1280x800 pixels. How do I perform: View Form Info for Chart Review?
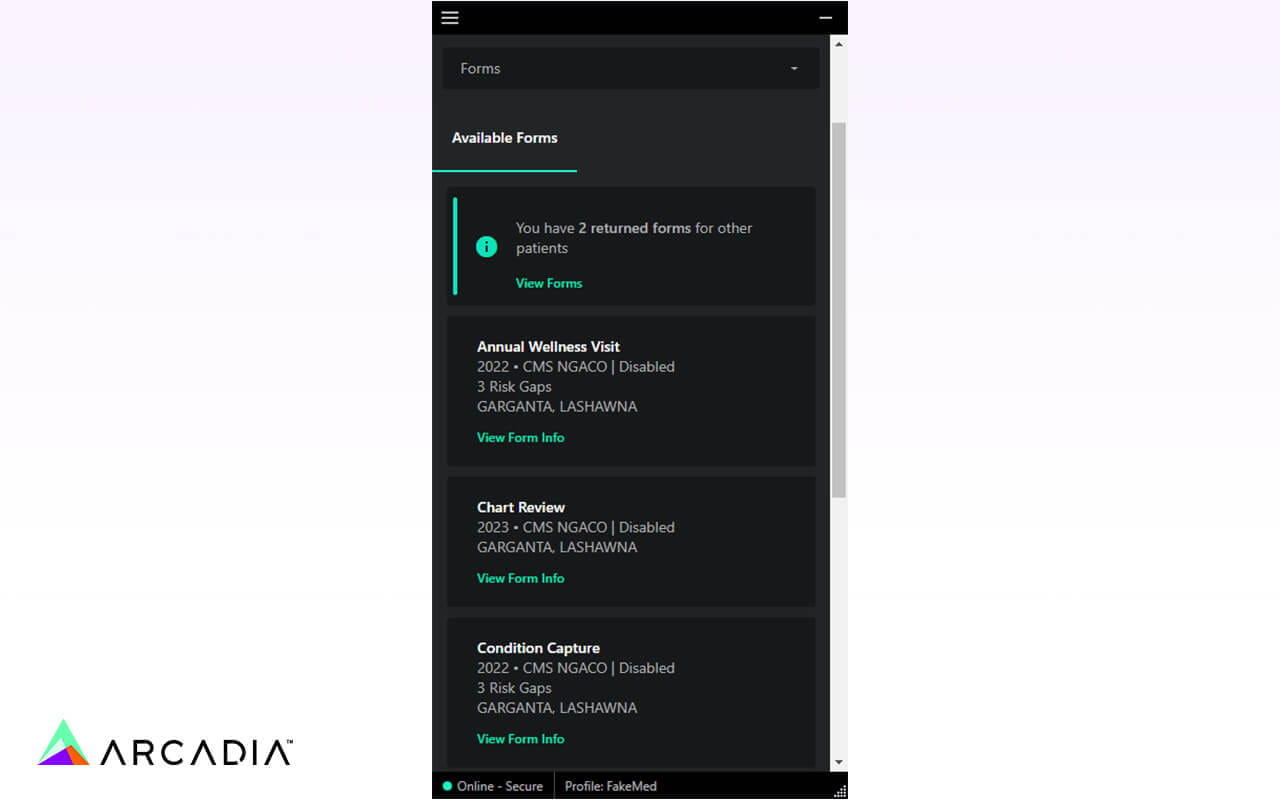(521, 578)
